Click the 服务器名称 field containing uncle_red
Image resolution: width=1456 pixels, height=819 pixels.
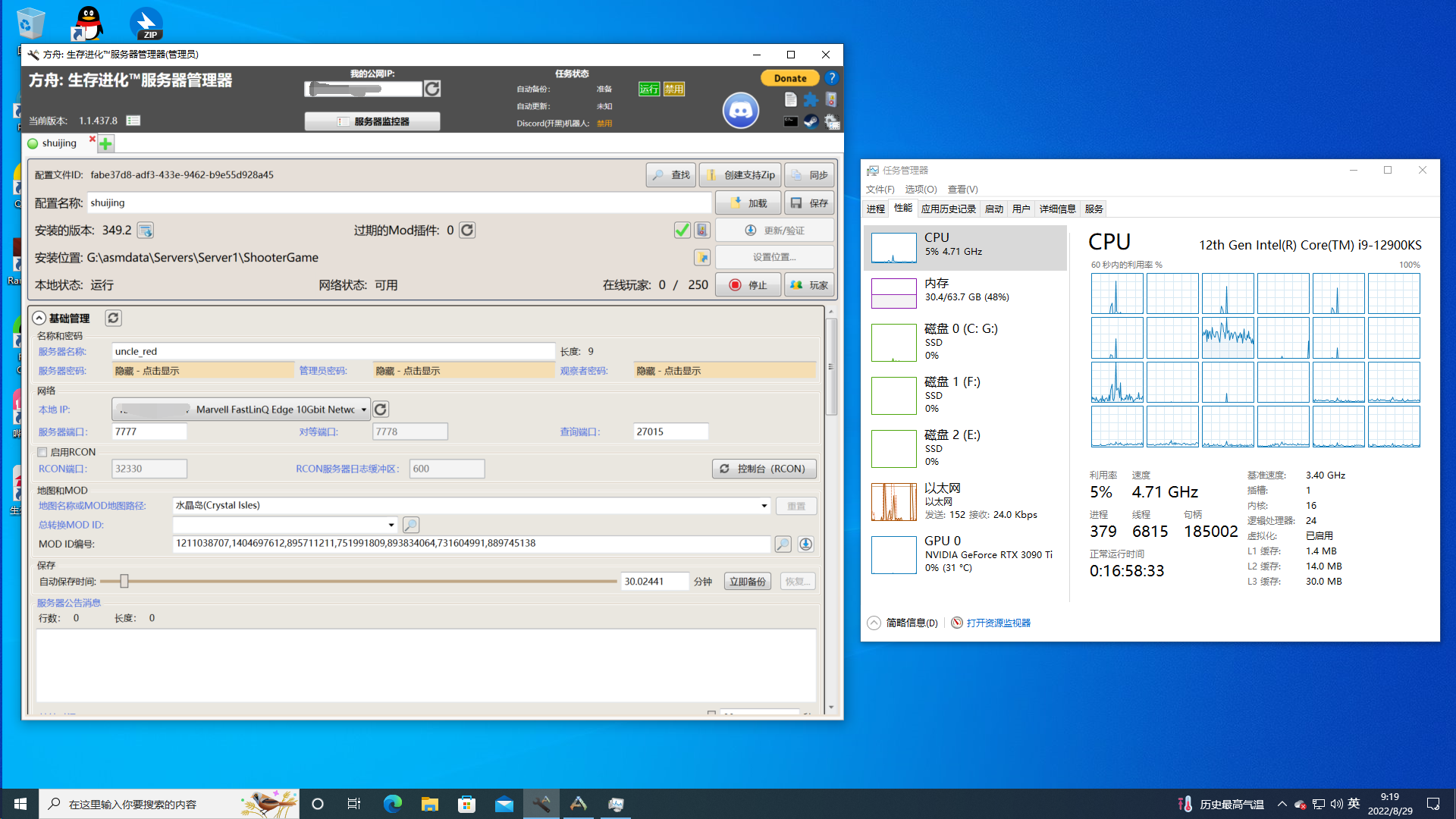[334, 351]
